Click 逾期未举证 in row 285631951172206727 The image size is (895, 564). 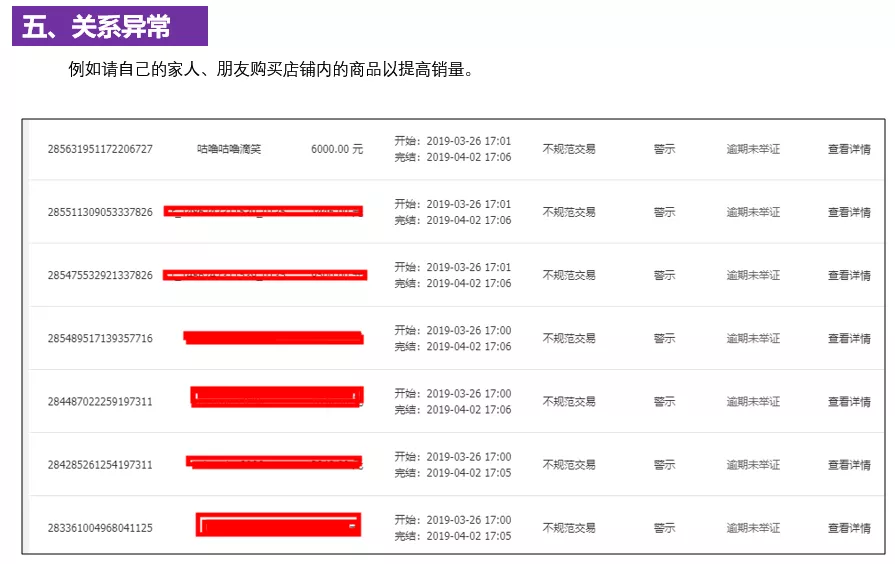tap(753, 149)
